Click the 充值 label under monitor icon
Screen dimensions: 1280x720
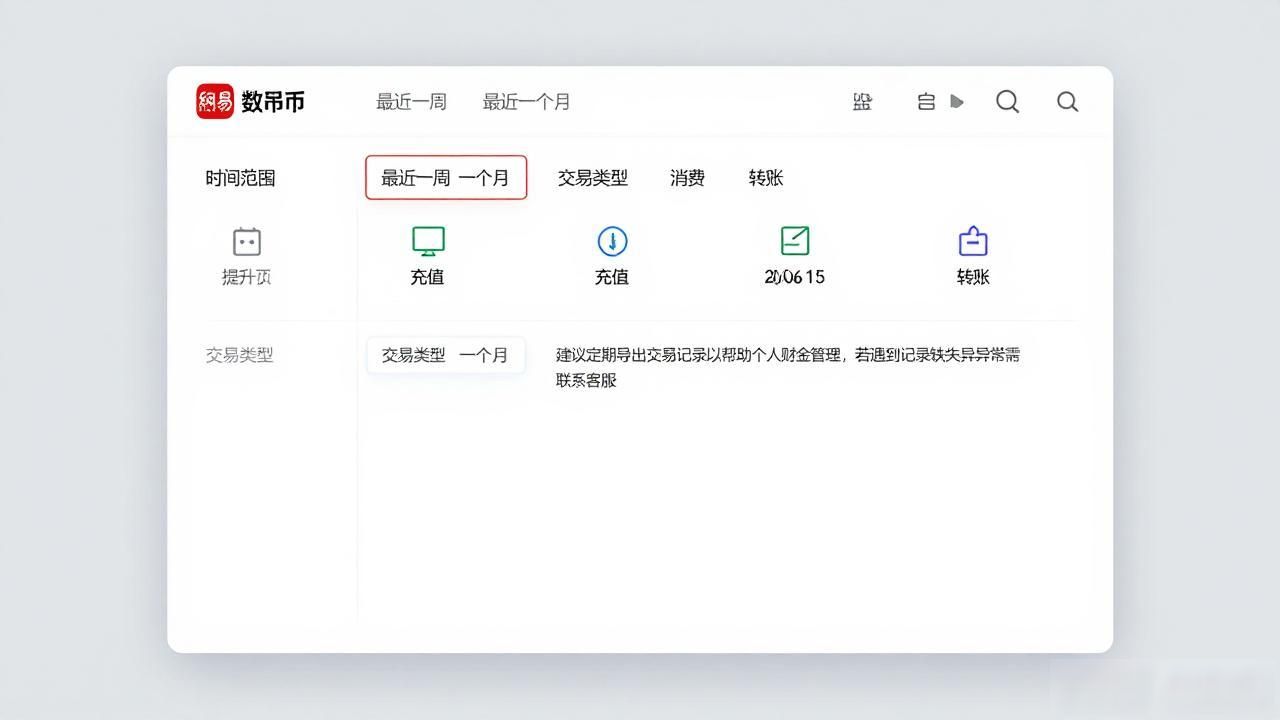pyautogui.click(x=428, y=277)
